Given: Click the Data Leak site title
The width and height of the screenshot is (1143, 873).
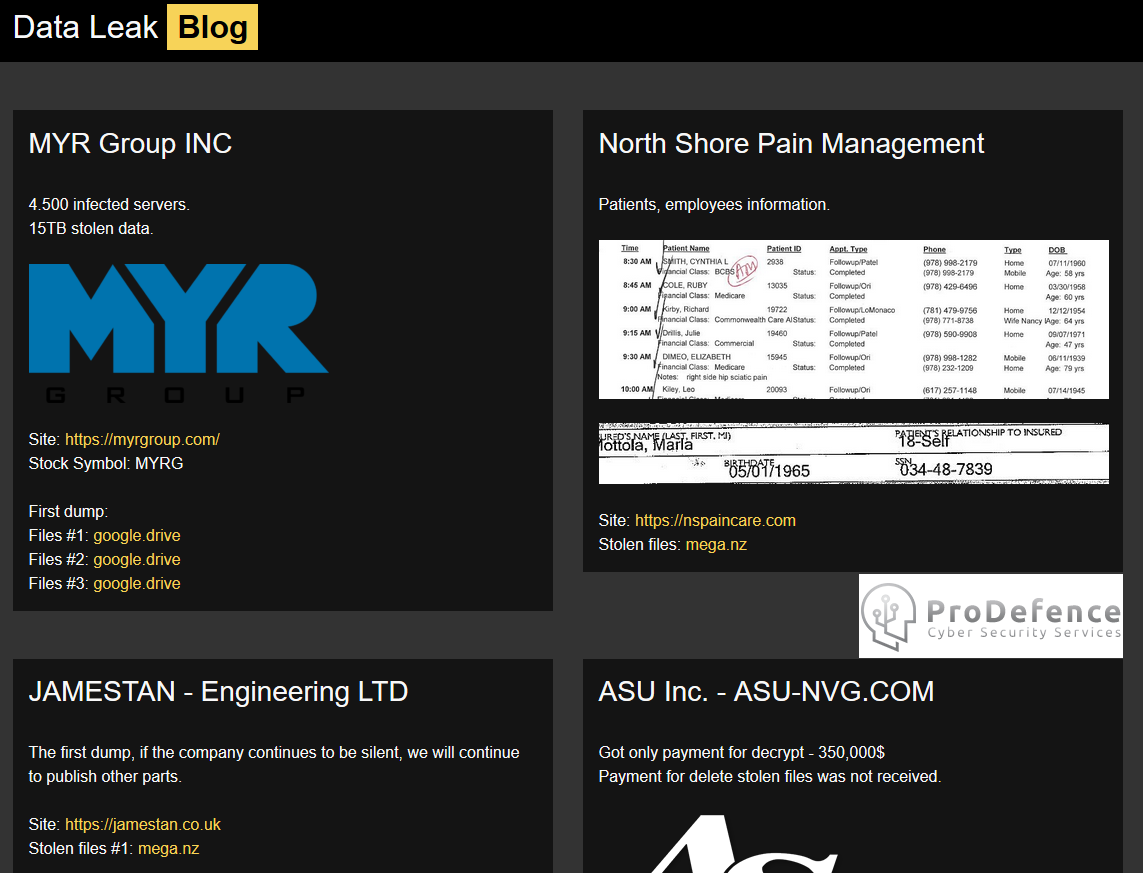Looking at the screenshot, I should (85, 27).
